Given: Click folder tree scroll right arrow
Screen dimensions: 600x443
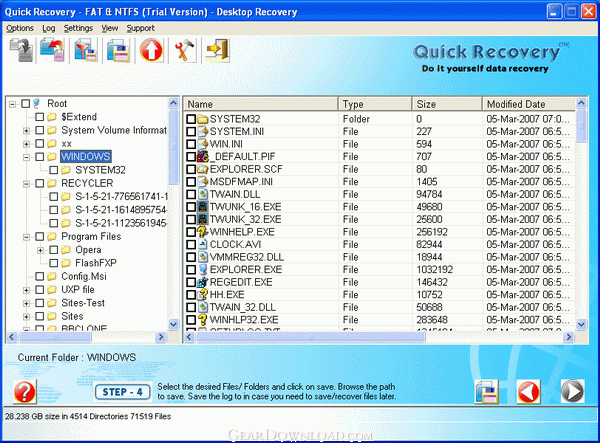Looking at the screenshot, I should tap(161, 337).
